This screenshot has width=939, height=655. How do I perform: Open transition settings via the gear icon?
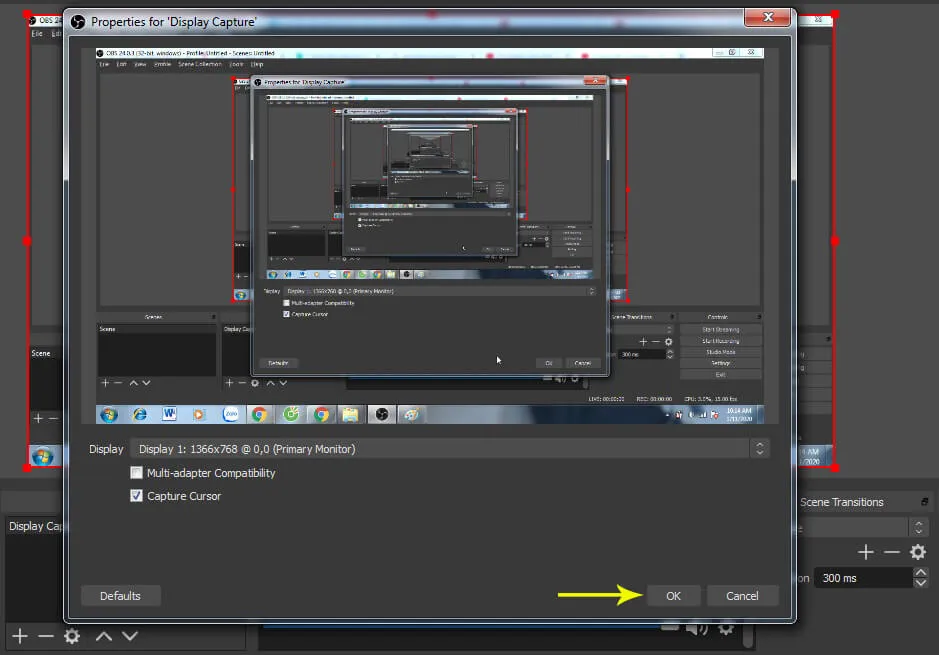pyautogui.click(x=917, y=551)
